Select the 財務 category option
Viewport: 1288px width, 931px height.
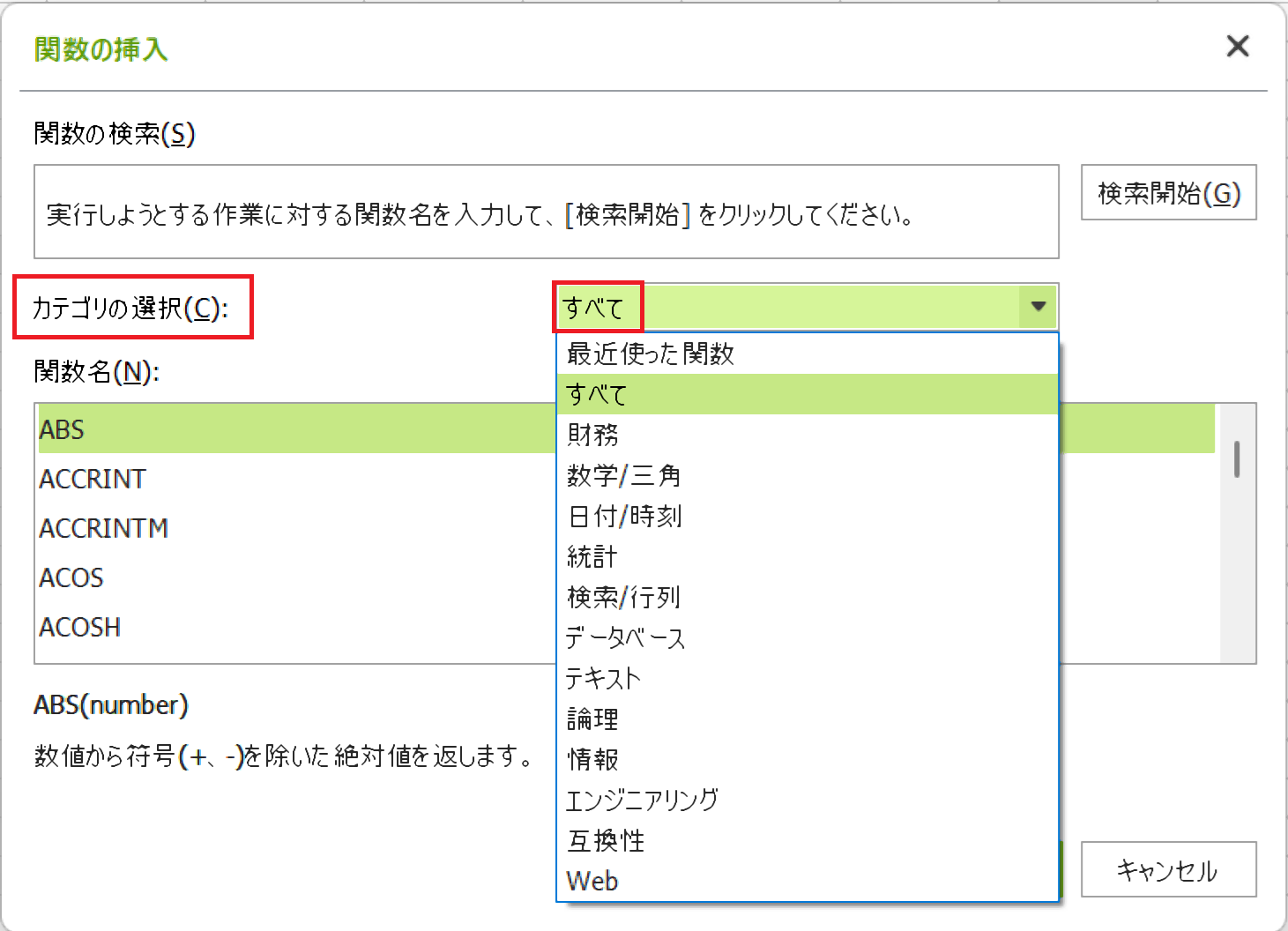point(593,435)
